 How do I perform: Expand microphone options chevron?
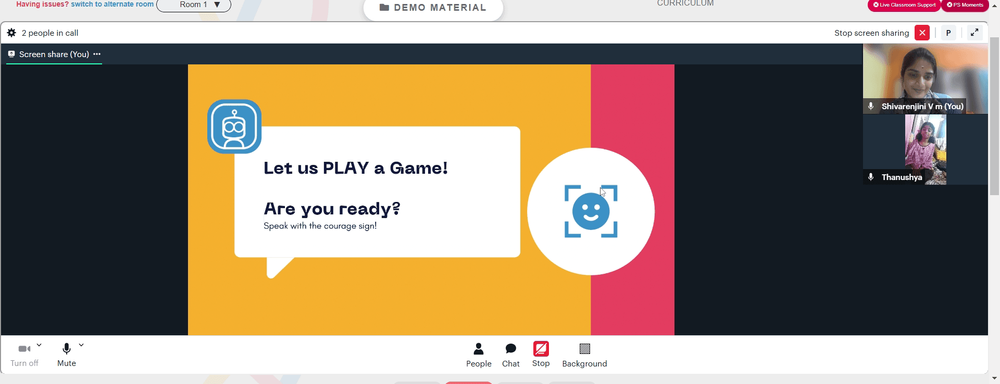click(81, 345)
